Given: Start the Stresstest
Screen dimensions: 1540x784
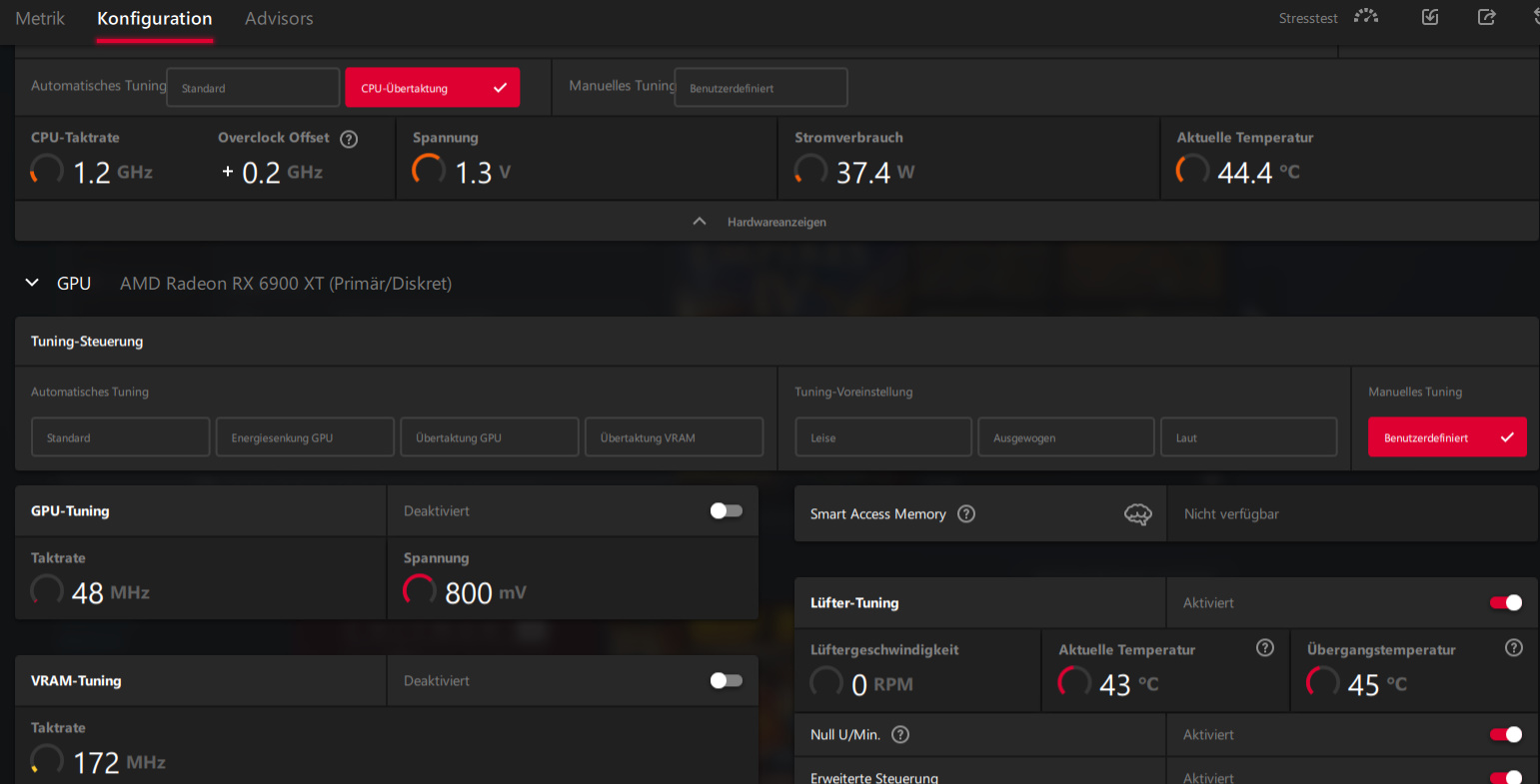Looking at the screenshot, I should click(x=1308, y=18).
